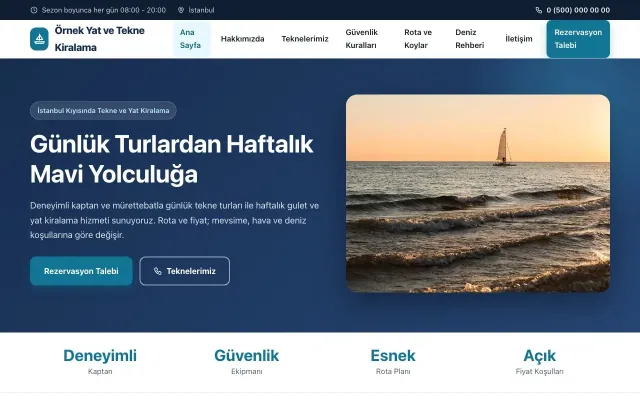Open Güvenlik Kuralları menu item

coord(364,39)
